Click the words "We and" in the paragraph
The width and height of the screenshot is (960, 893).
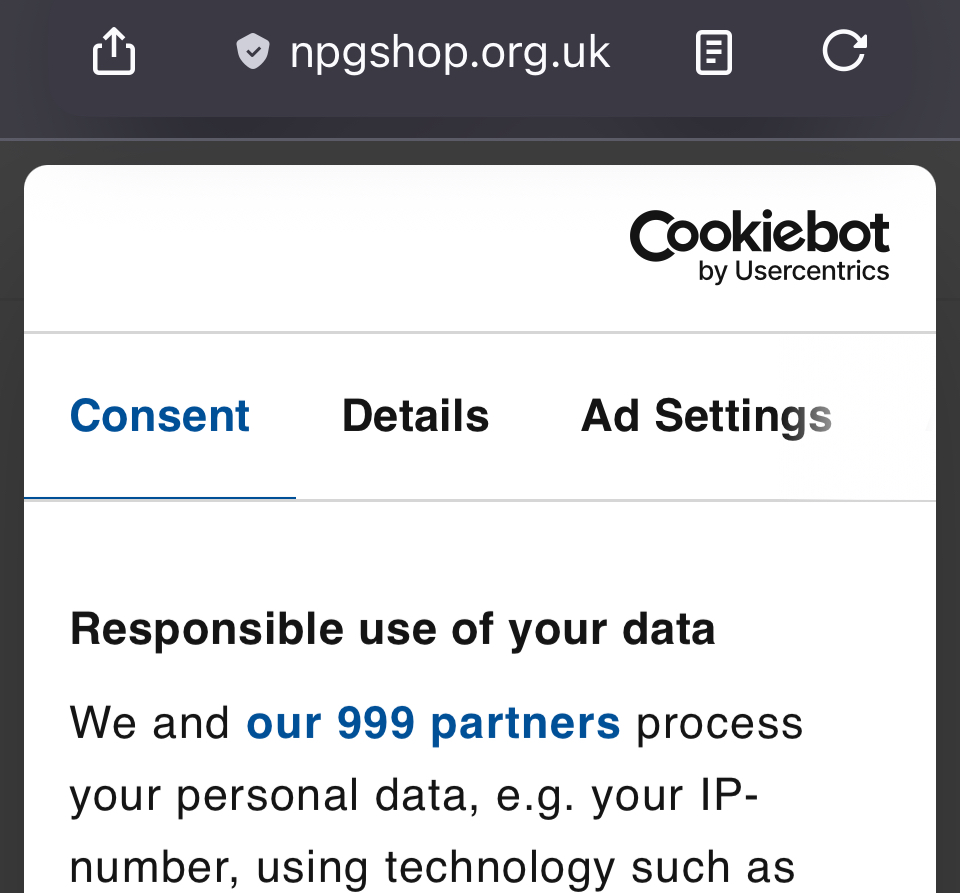[150, 723]
